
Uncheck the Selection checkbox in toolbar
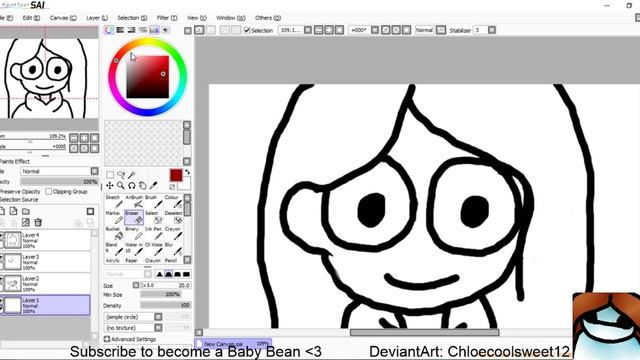[x=247, y=30]
